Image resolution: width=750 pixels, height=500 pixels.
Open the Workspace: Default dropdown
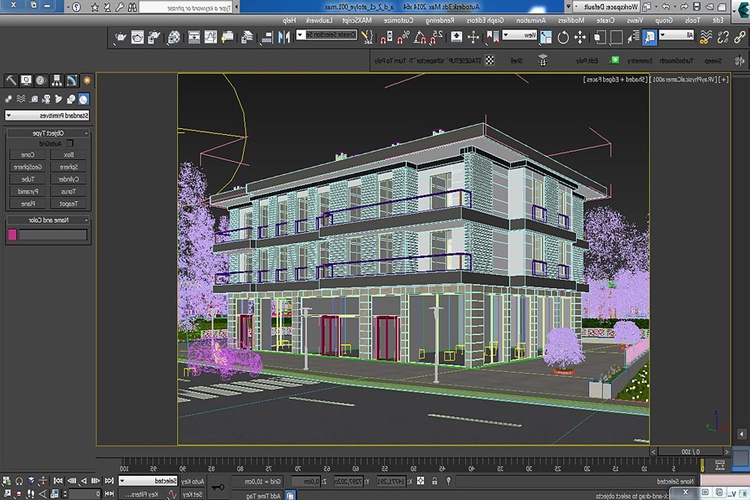click(606, 7)
